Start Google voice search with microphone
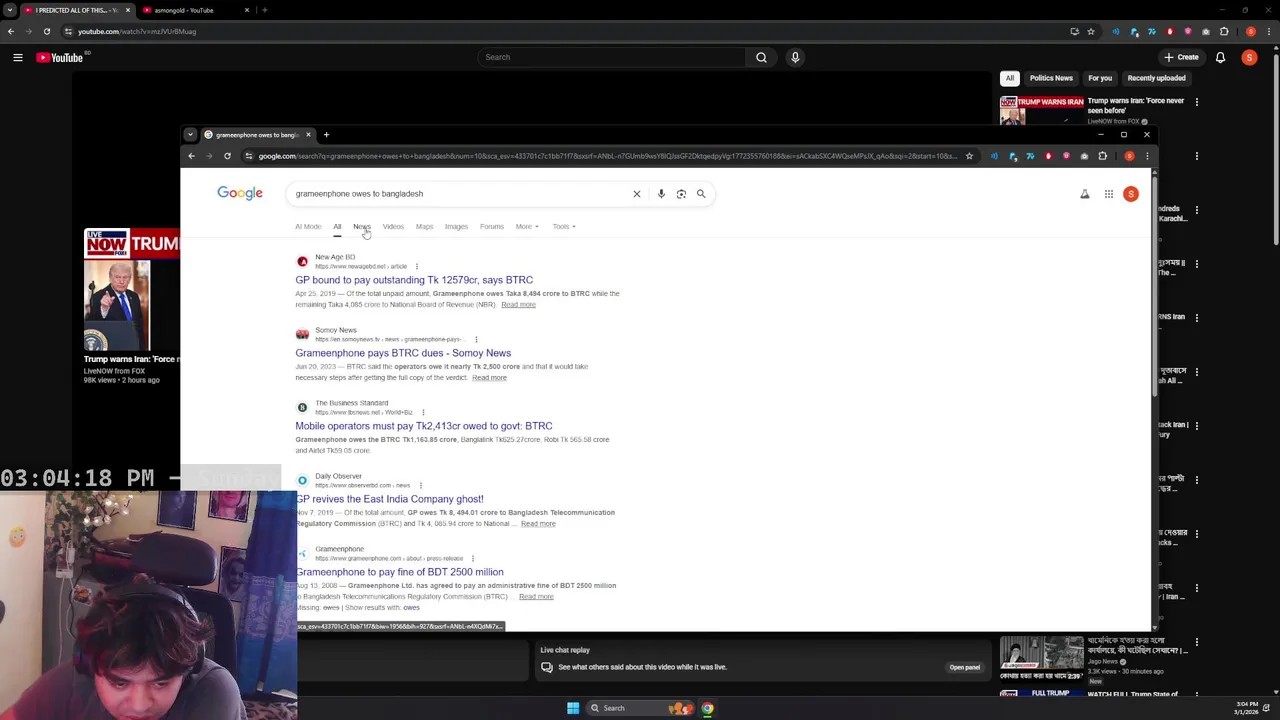The image size is (1280, 720). tap(661, 194)
